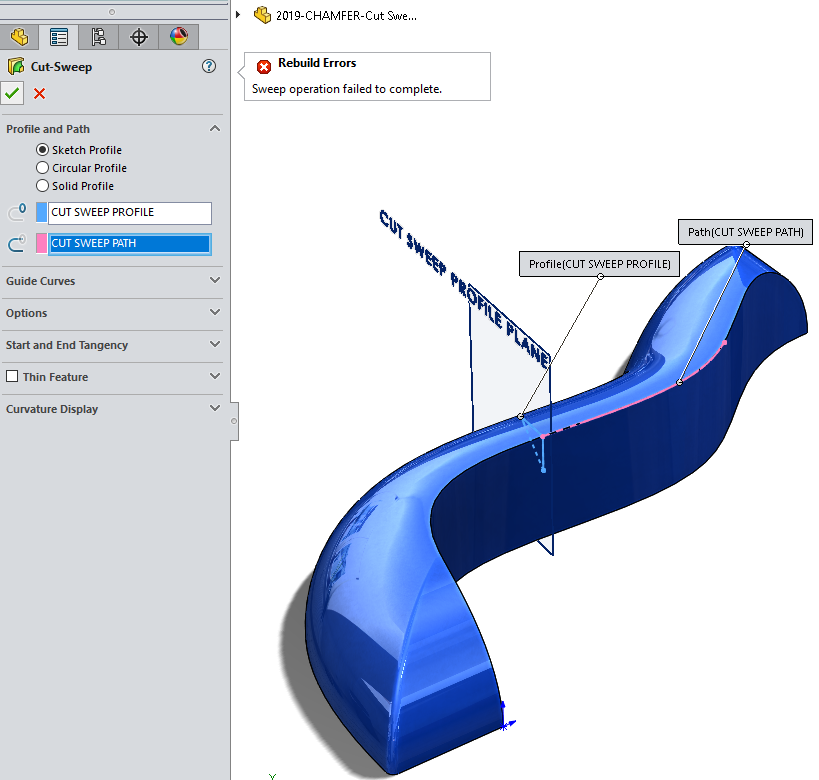
Task: Select the CUT SWEEP PROFILE field
Action: [x=130, y=213]
